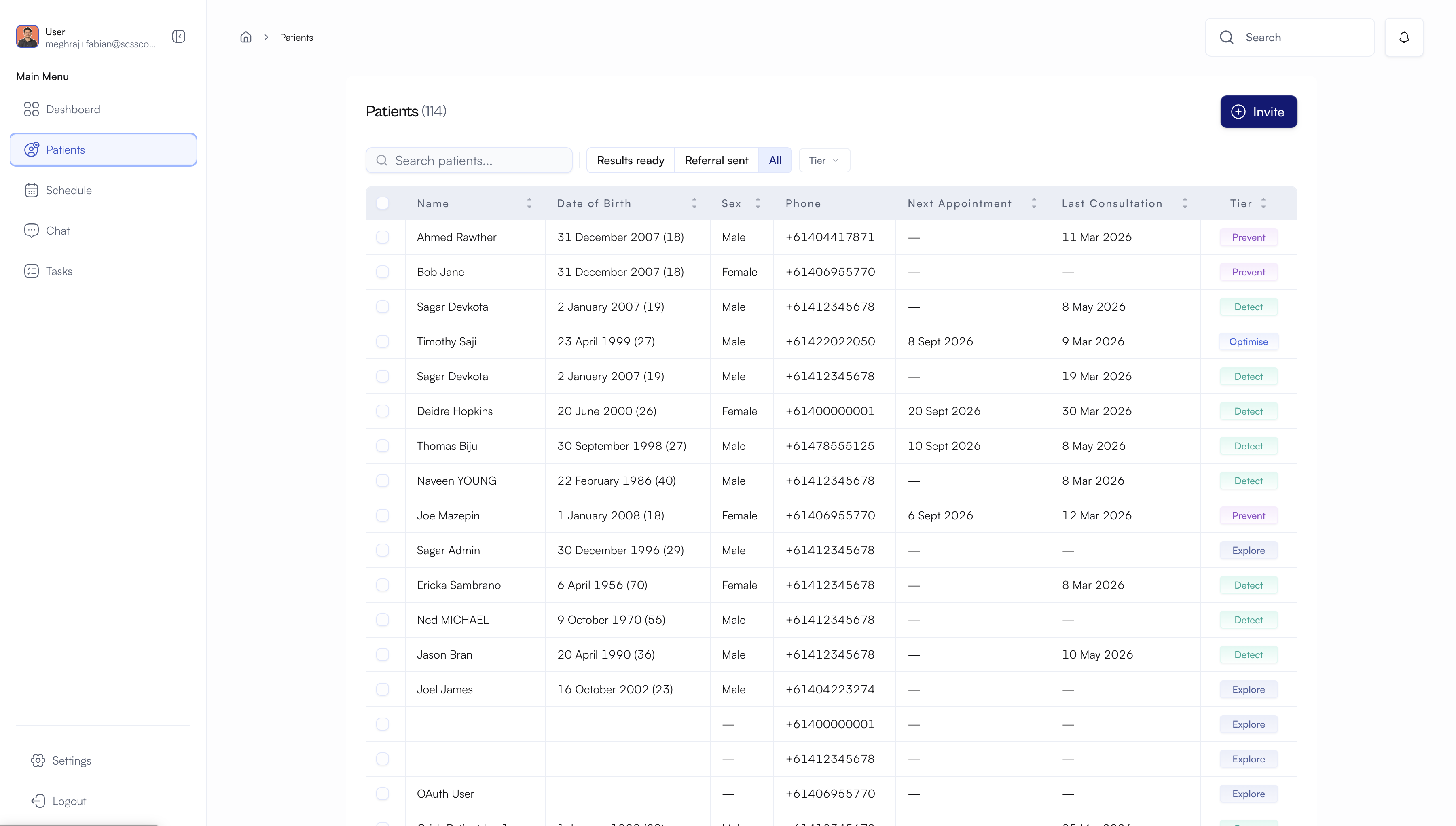The image size is (1456, 826).
Task: Click Prevent badge for Ahmed Rawther
Action: 1249,237
